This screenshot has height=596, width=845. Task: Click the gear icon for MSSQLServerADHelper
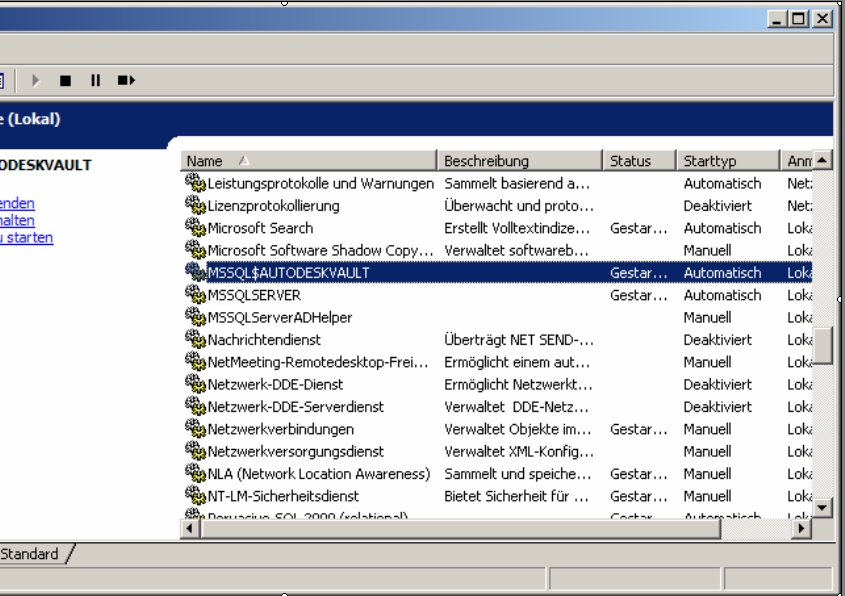pyautogui.click(x=195, y=317)
